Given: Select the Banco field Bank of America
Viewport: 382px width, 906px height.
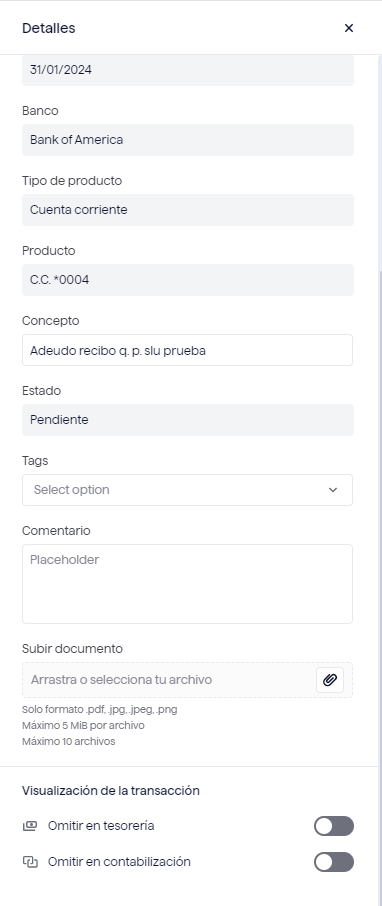Looking at the screenshot, I should tap(188, 140).
